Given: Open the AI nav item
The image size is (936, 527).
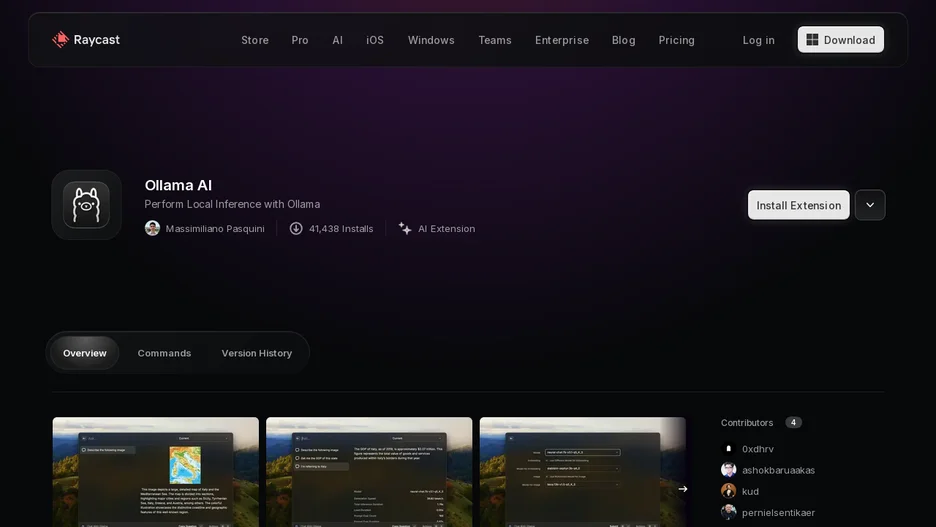Looking at the screenshot, I should [337, 40].
